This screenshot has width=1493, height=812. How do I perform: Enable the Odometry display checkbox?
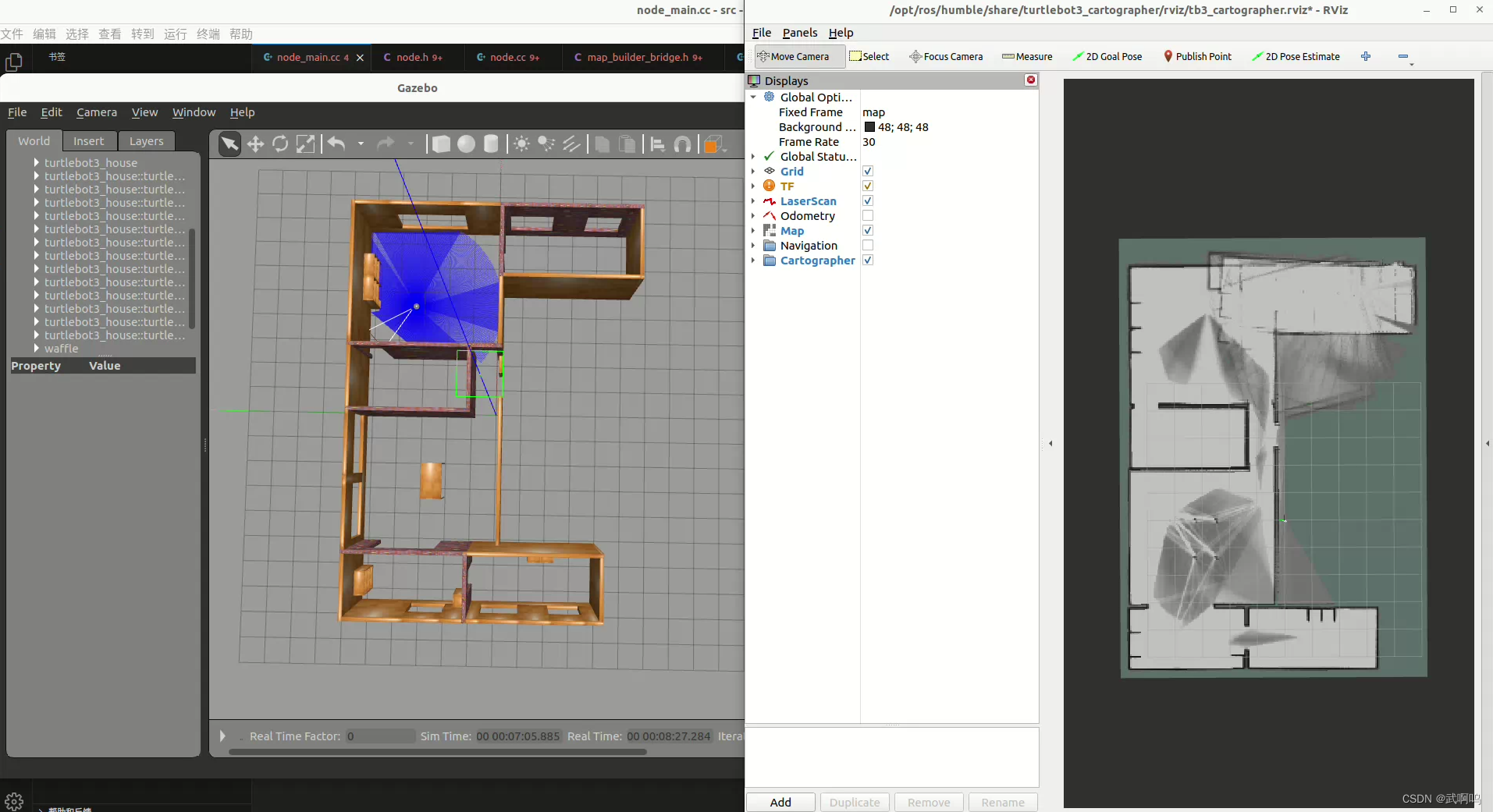867,216
